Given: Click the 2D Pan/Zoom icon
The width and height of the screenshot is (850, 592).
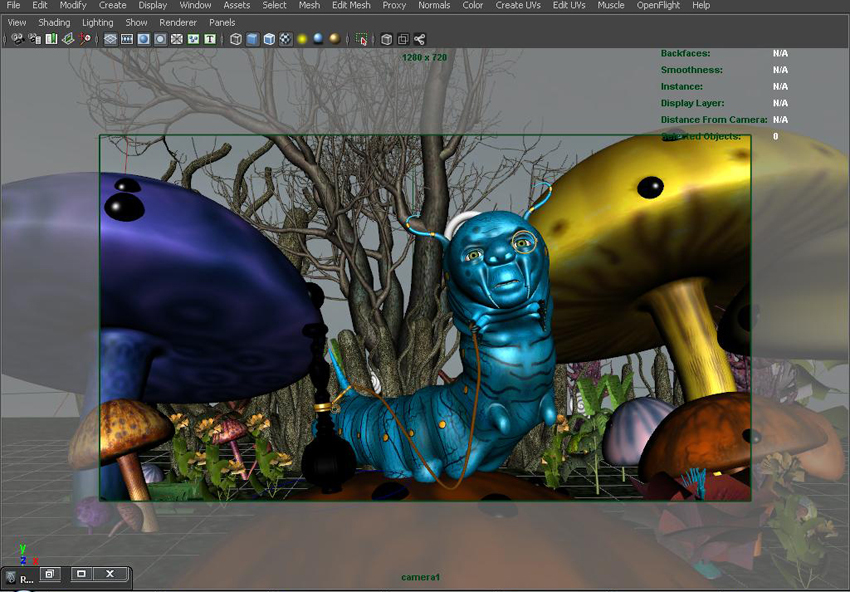Looking at the screenshot, I should point(85,39).
